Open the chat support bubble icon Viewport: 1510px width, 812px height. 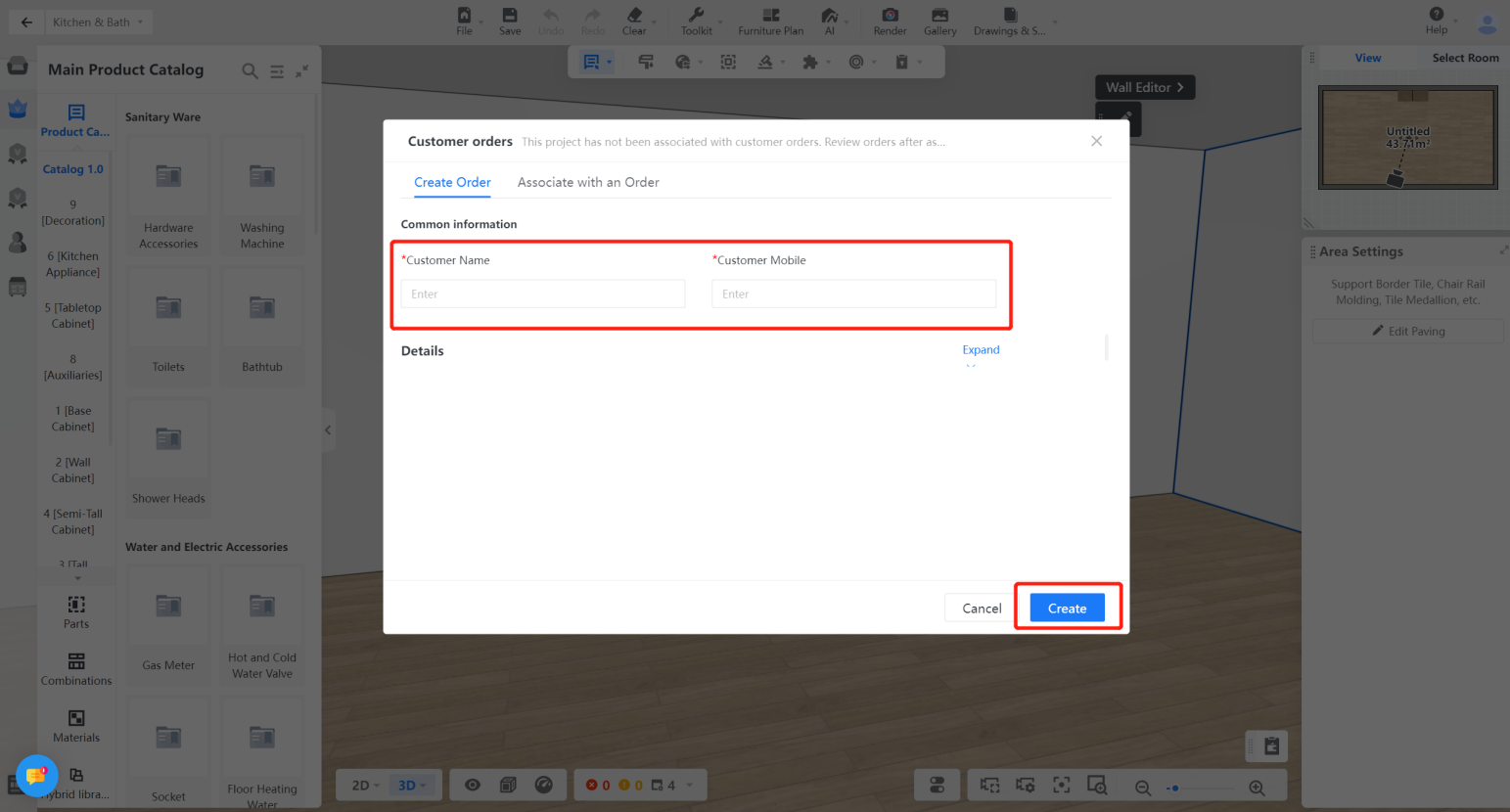coord(36,776)
